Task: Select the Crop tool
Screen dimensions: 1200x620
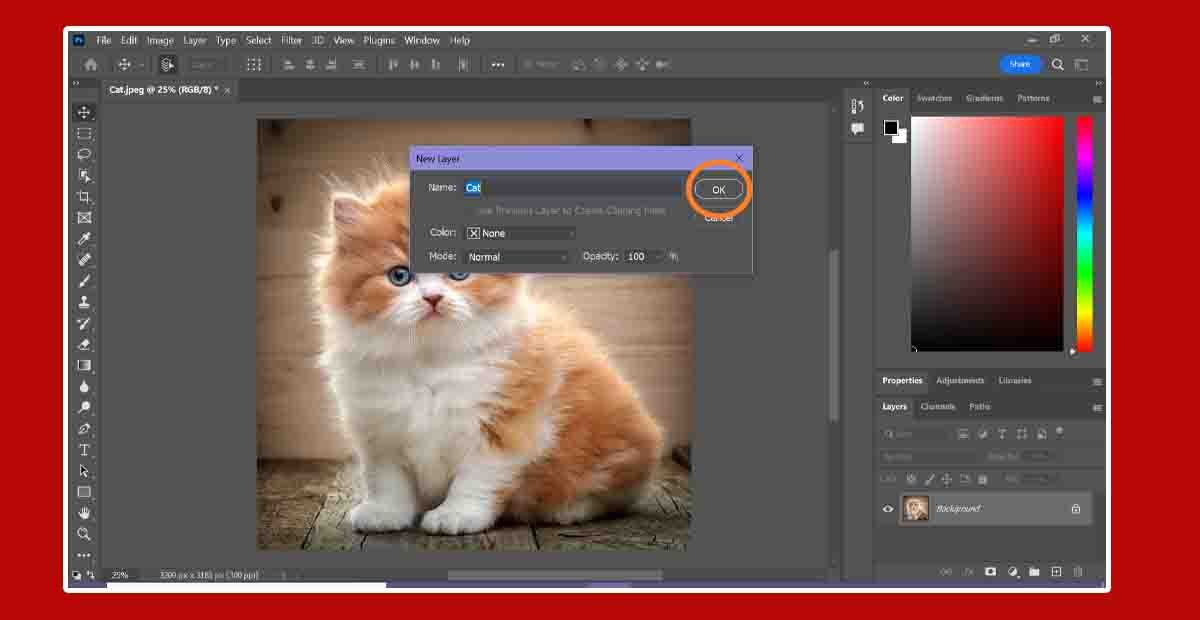Action: pyautogui.click(x=84, y=196)
